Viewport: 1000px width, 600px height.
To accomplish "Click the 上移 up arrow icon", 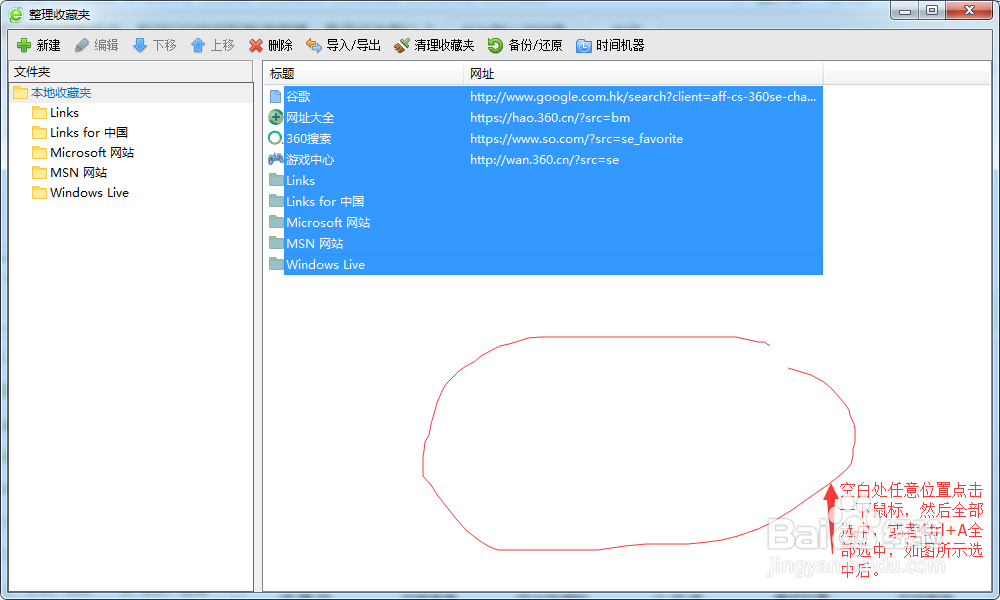I will (198, 45).
